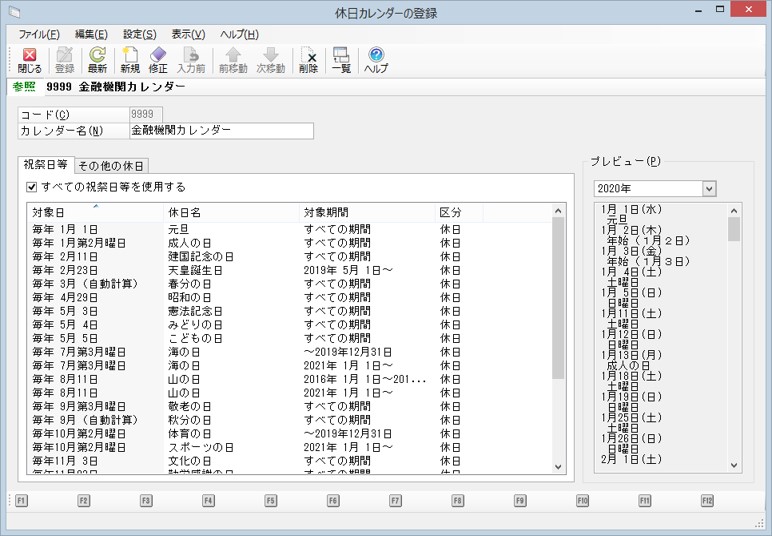The image size is (772, 536).
Task: Select the 春分の日 row
Action: tap(289, 284)
